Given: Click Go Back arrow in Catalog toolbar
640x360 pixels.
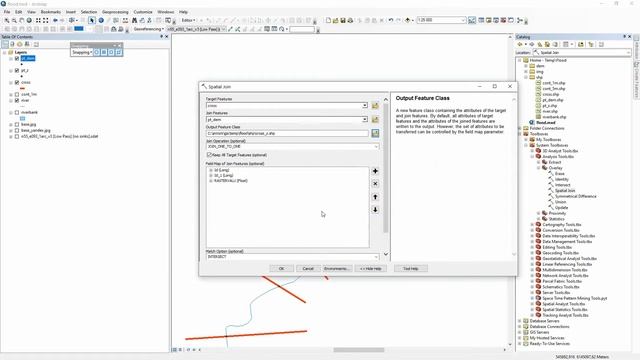Looking at the screenshot, I should (520, 44).
